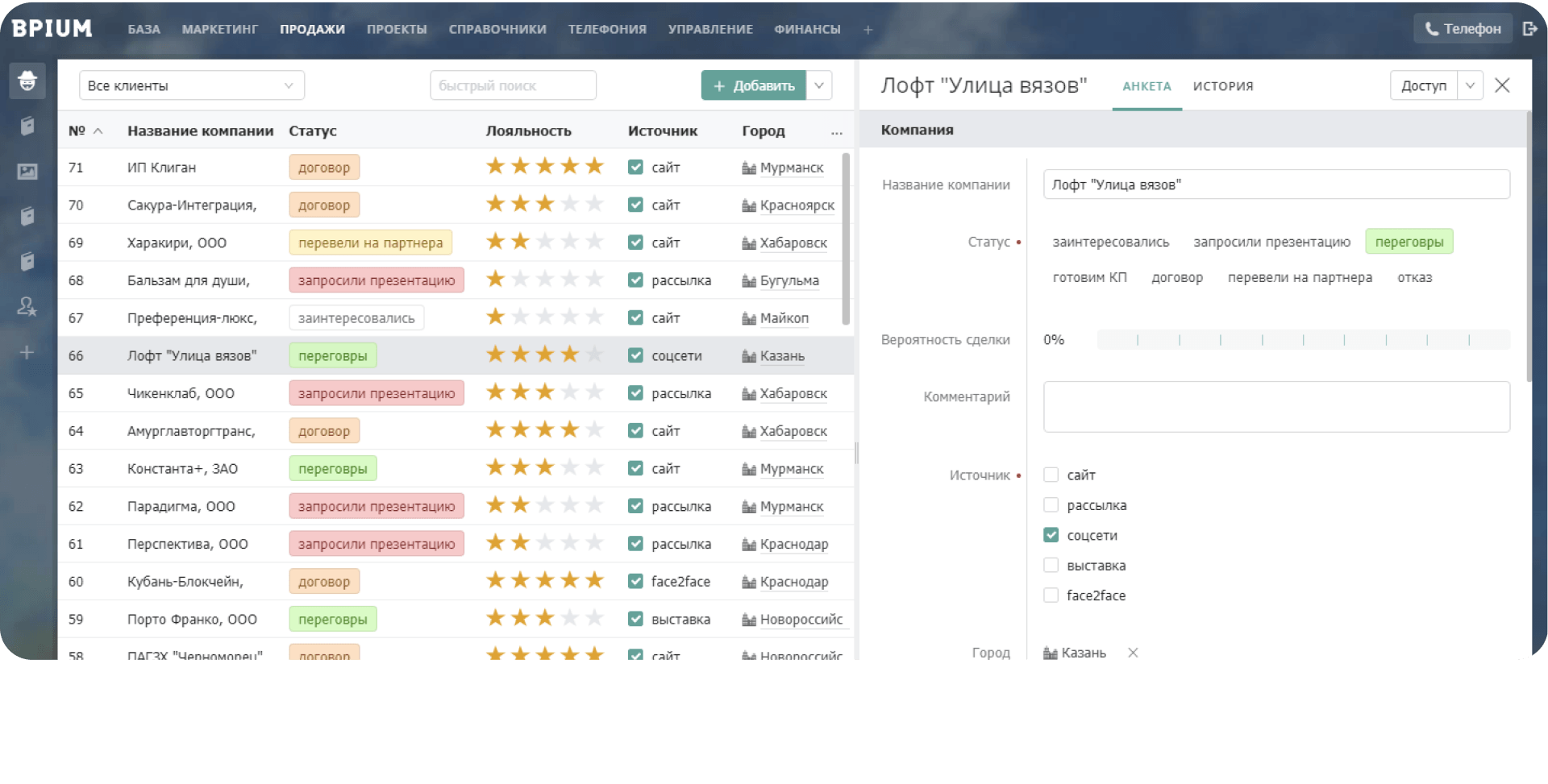Image resolution: width=1548 pixels, height=784 pixels.
Task: Toggle source checkbox in ИП Клиган row
Action: coord(635,167)
